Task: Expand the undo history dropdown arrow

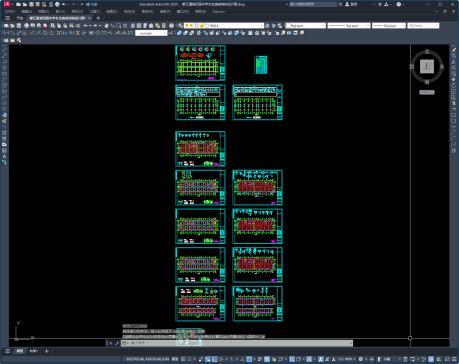Action: 90,26
